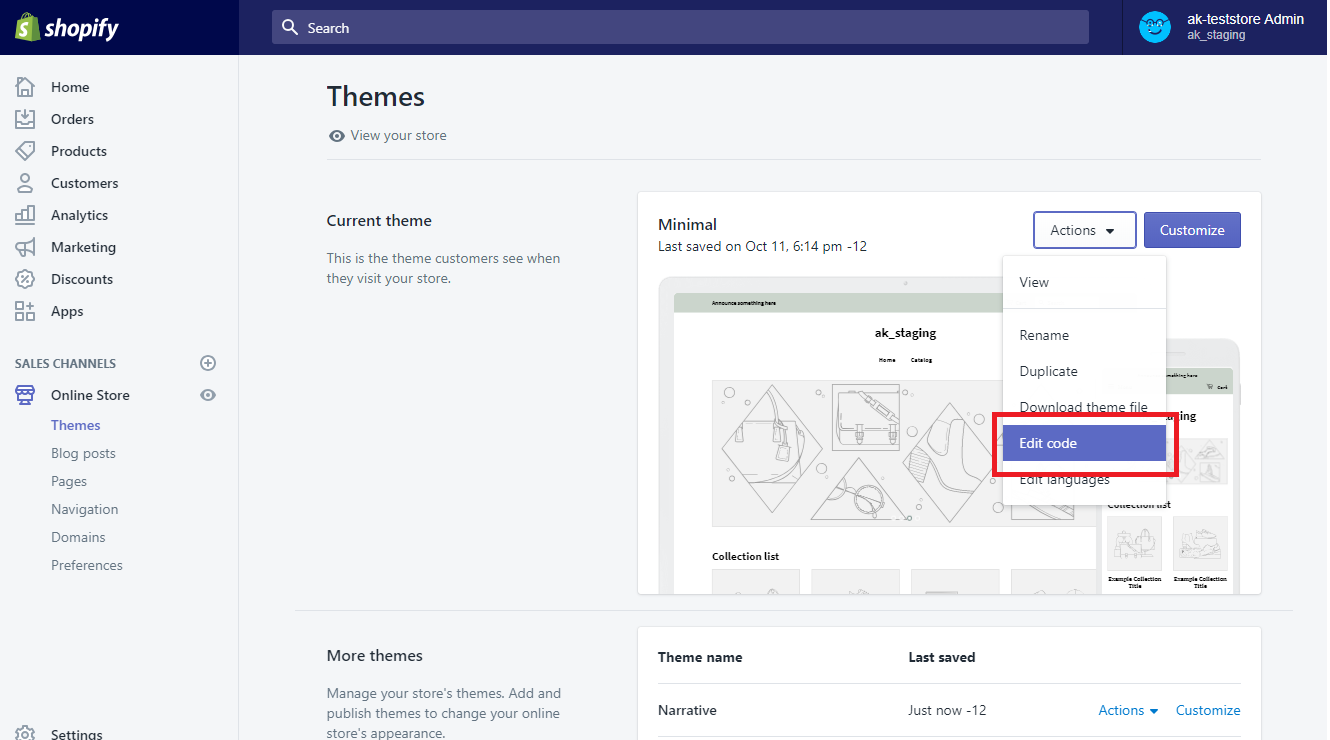Screen dimensions: 1330x740
Task: Click the Shopify logo
Action: (x=66, y=28)
